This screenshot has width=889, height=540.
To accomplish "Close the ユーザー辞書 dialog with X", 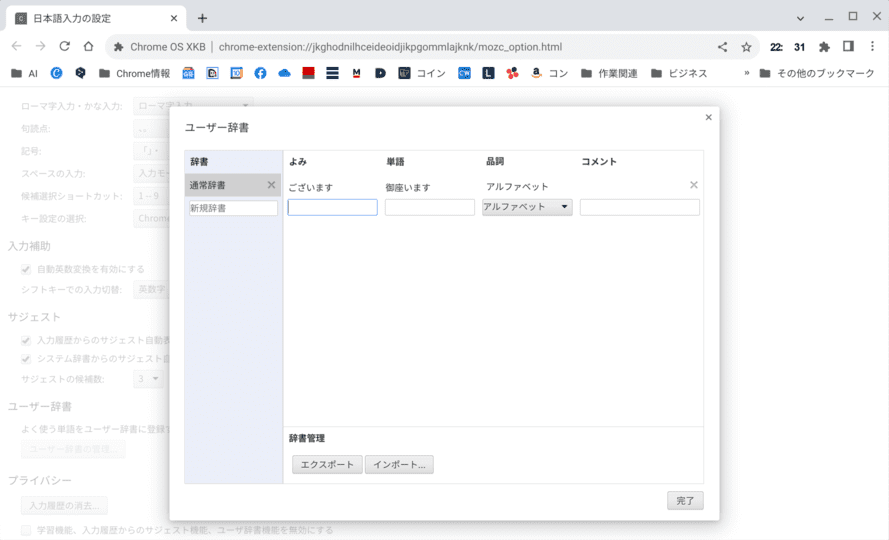I will tap(708, 117).
